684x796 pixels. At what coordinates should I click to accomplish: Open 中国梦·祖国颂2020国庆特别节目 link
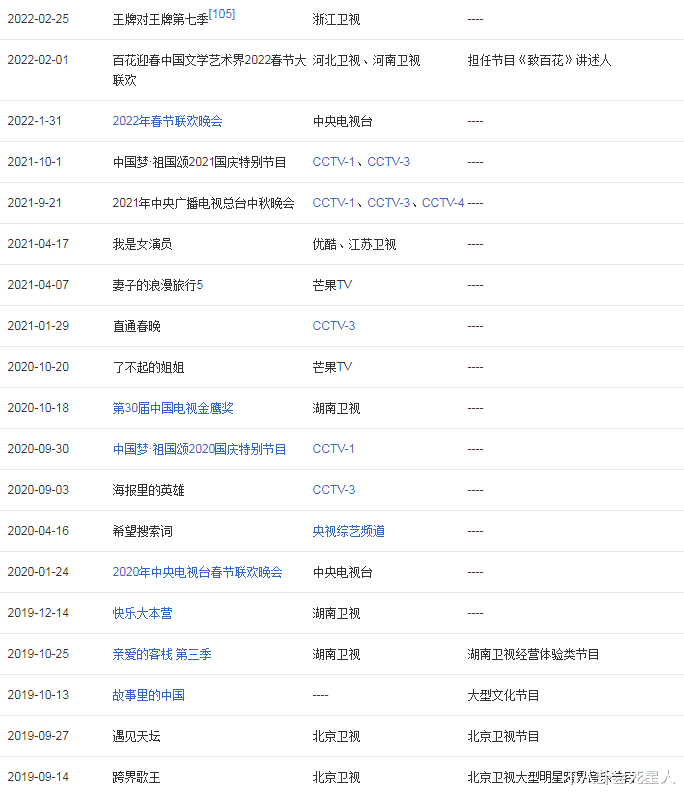(x=200, y=449)
